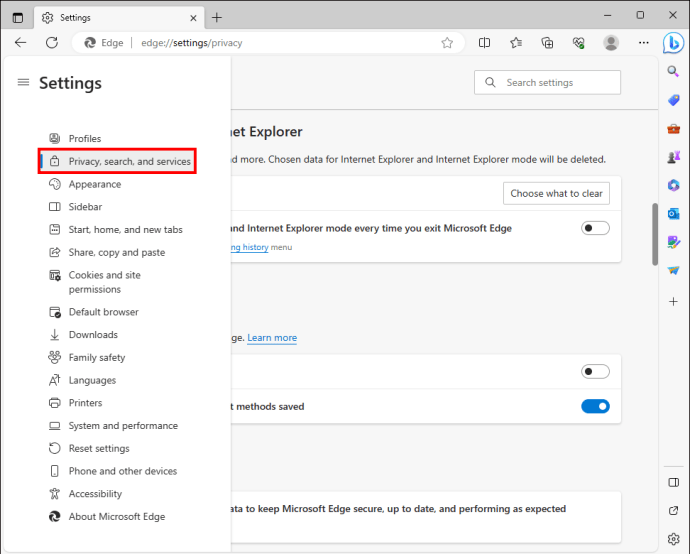This screenshot has height=554, width=690.
Task: Open sidebar Designer image icon
Action: (x=673, y=242)
